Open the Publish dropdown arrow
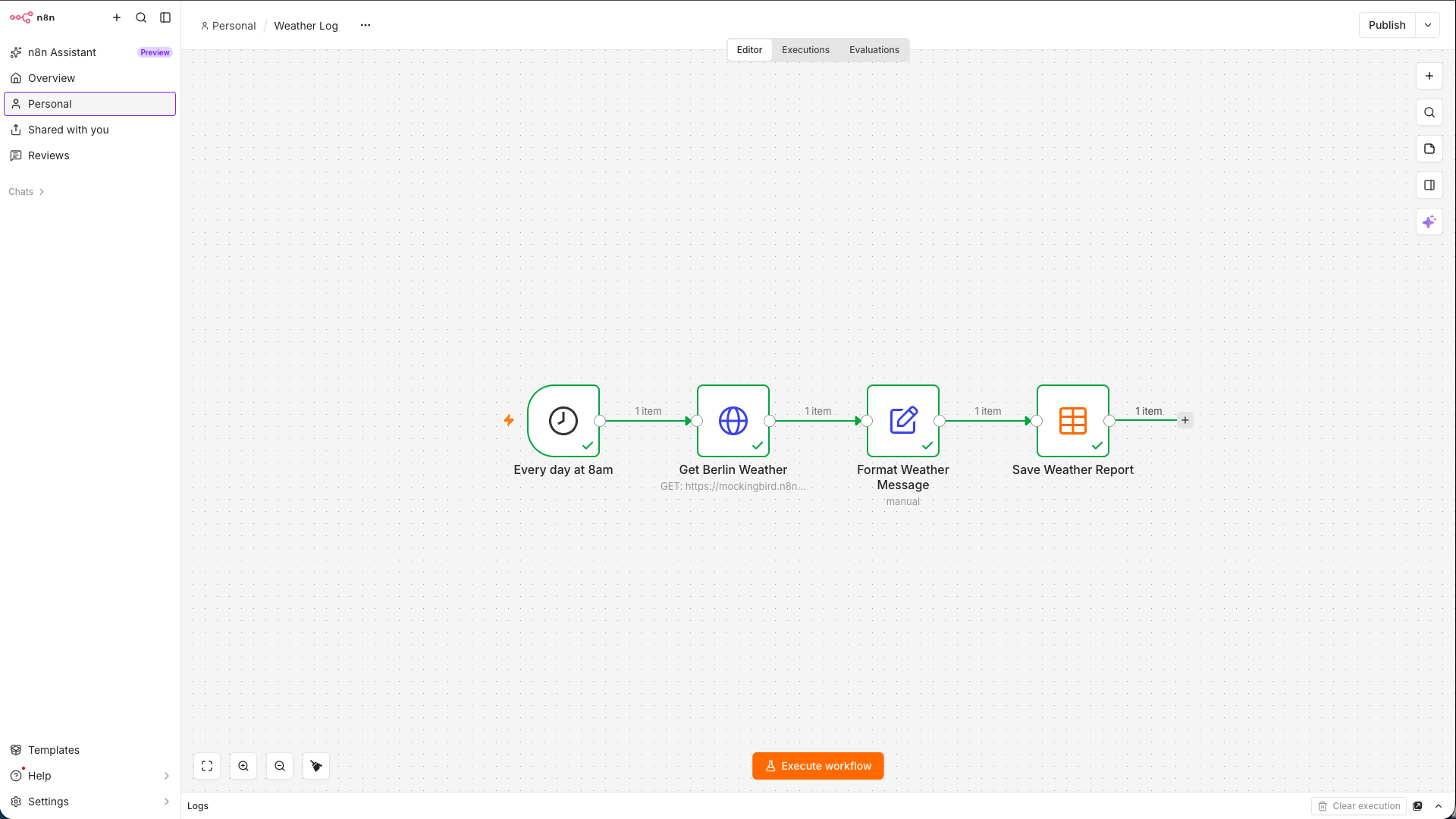The height and width of the screenshot is (819, 1456). (x=1428, y=25)
